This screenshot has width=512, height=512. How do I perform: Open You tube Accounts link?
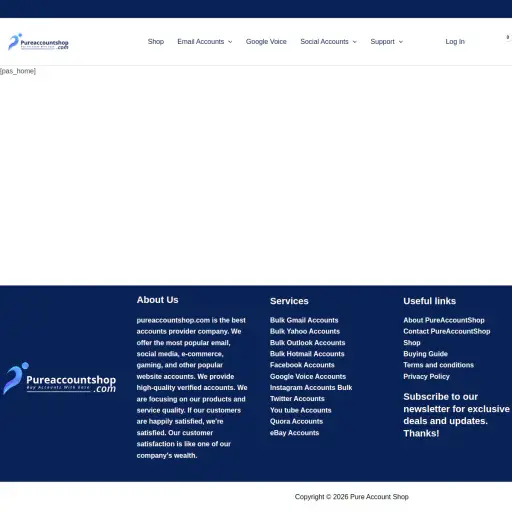pos(300,410)
